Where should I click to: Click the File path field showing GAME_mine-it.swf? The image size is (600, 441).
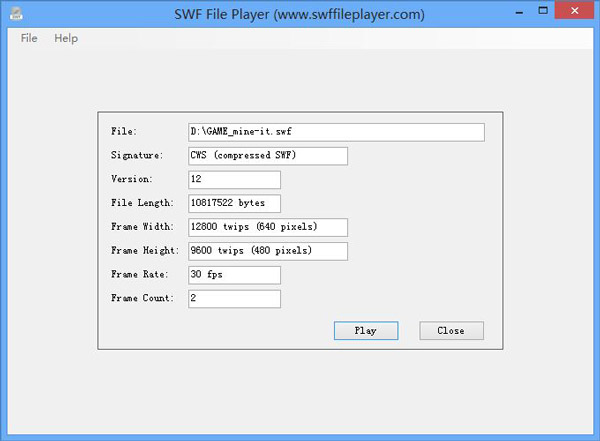[x=336, y=132]
